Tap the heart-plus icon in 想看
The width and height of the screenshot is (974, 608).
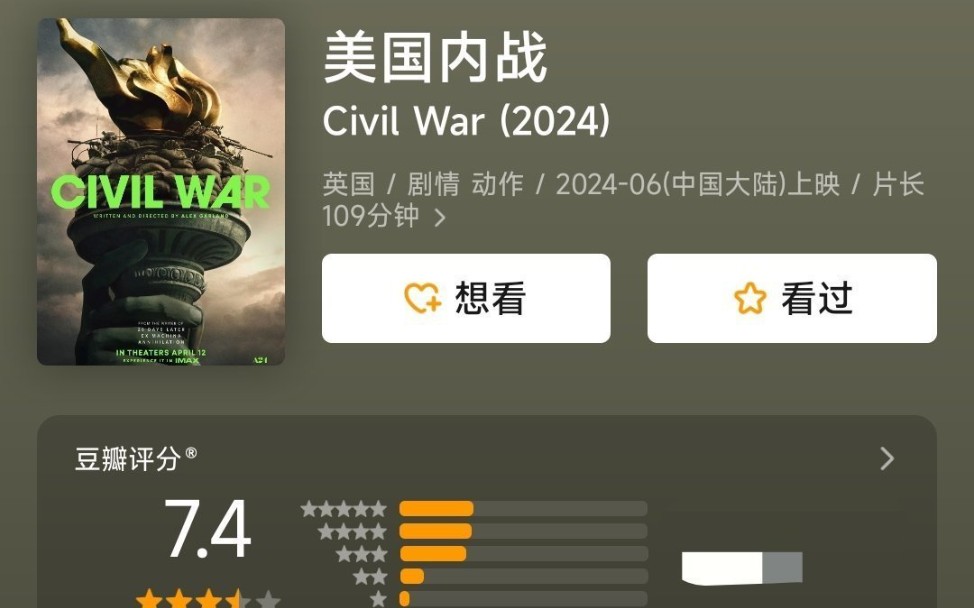coord(423,297)
